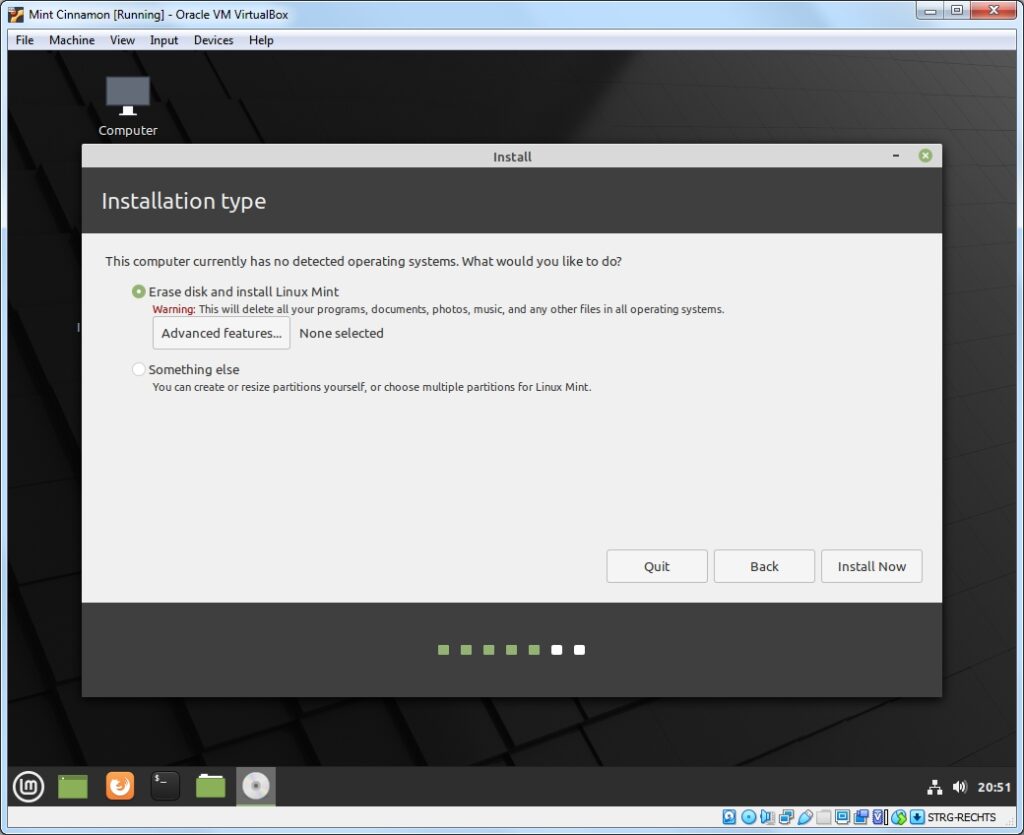Click the volume speaker tray icon
Viewport: 1024px width, 835px height.
pyautogui.click(x=959, y=787)
